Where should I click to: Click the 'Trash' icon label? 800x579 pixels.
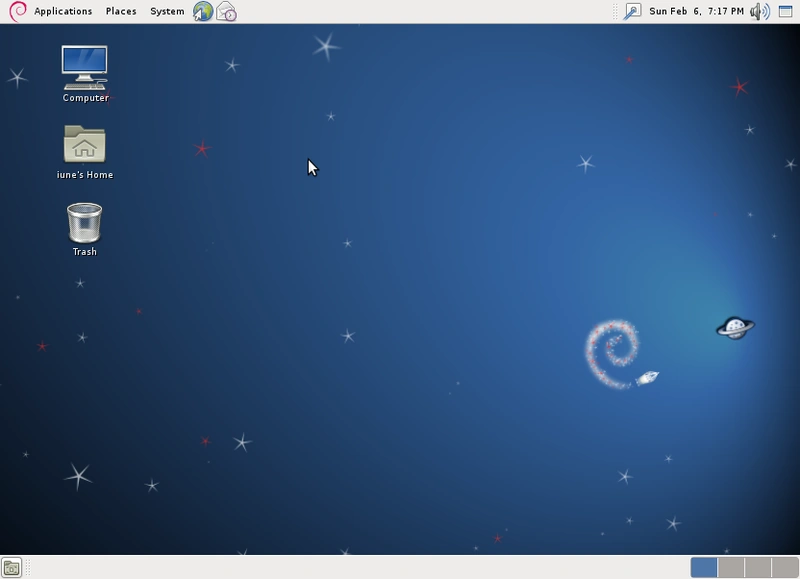click(x=85, y=251)
